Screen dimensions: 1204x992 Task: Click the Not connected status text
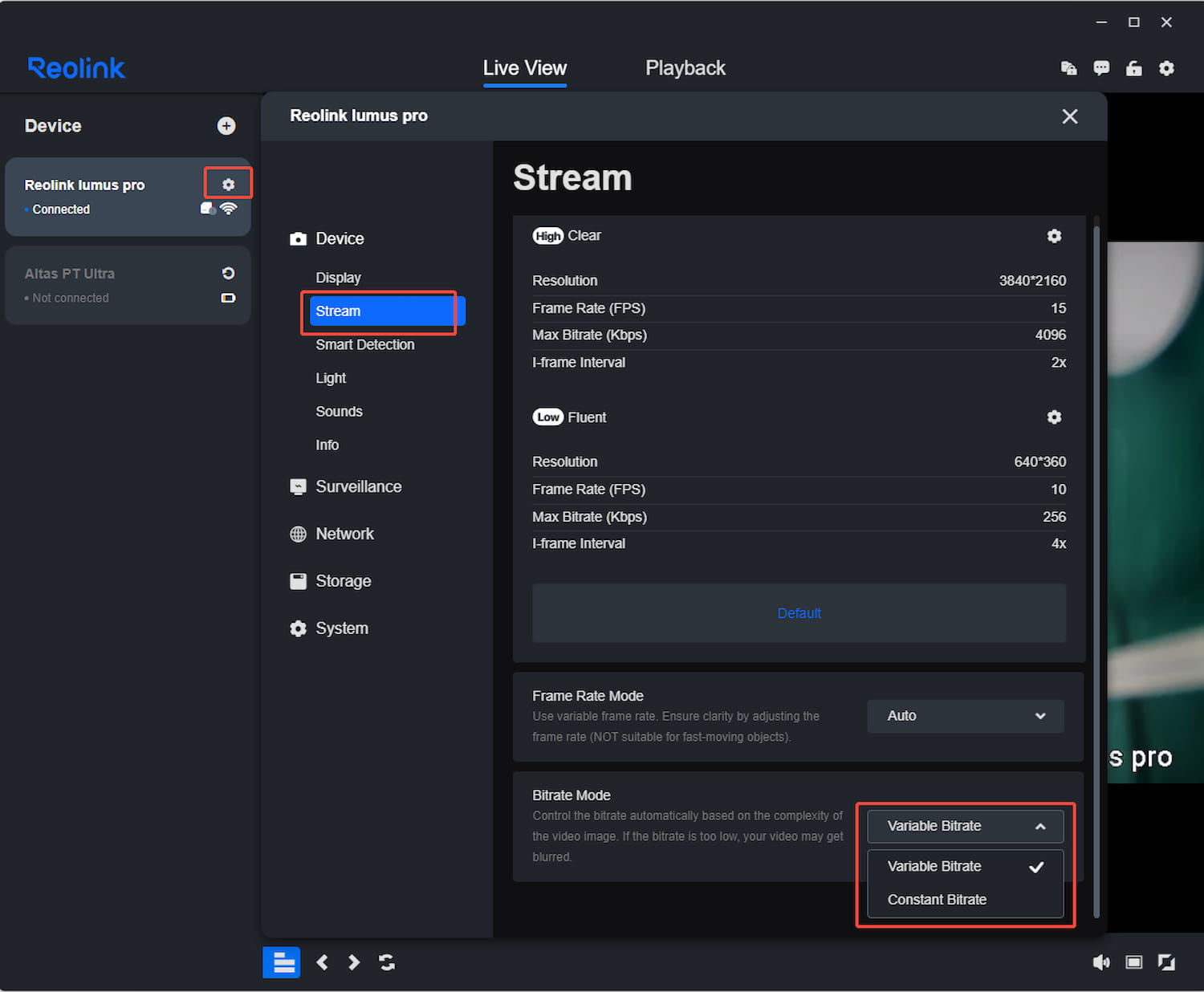point(71,298)
